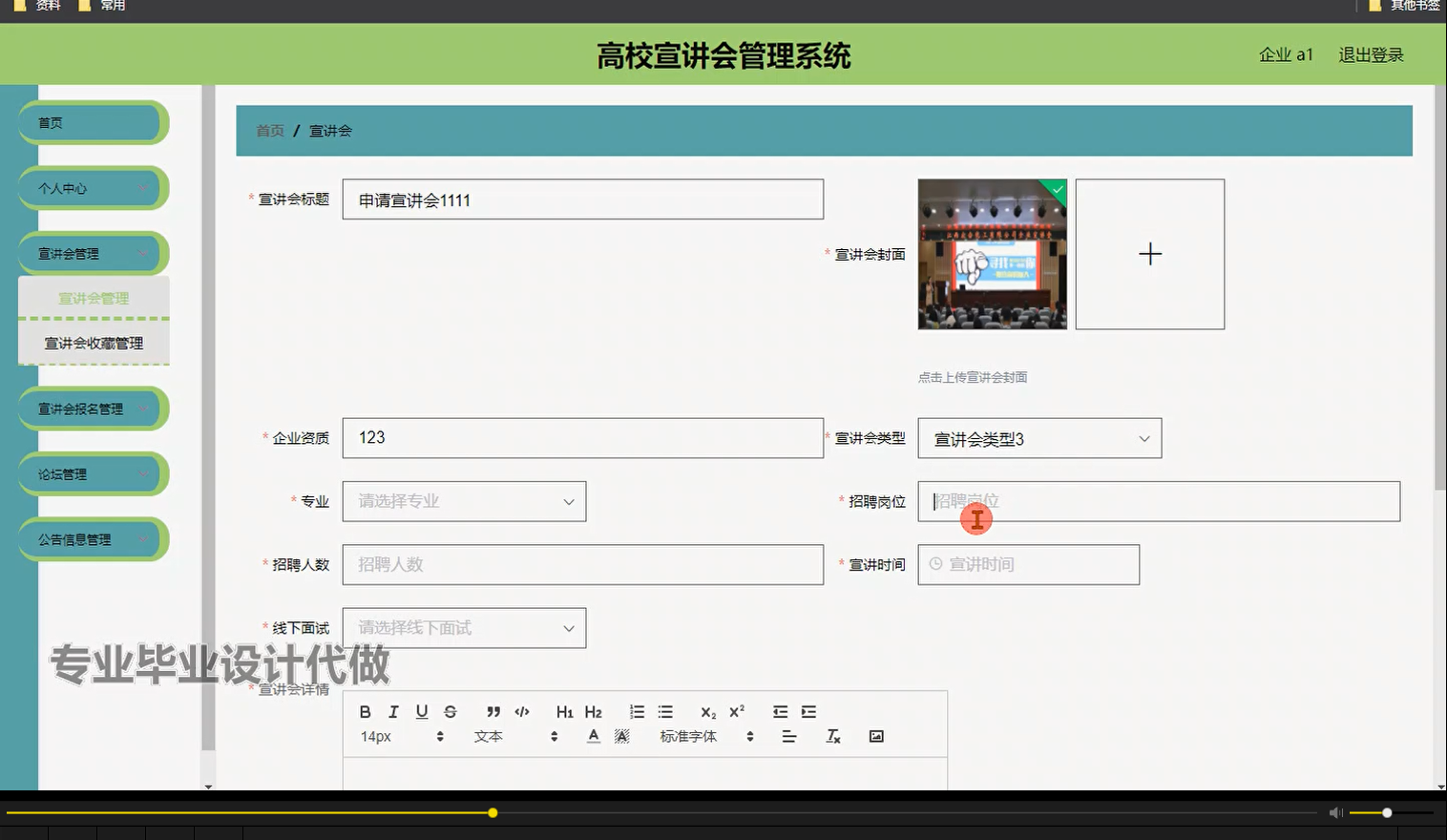This screenshot has height=840, width=1447.
Task: Click the uploaded 宣讲会封面 image thumbnail
Action: point(993,254)
